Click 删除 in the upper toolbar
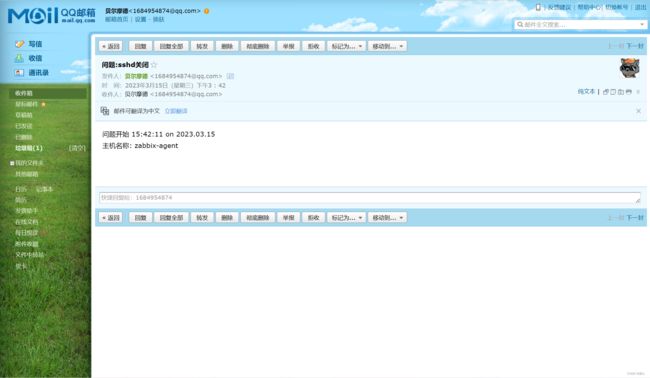 click(x=227, y=46)
